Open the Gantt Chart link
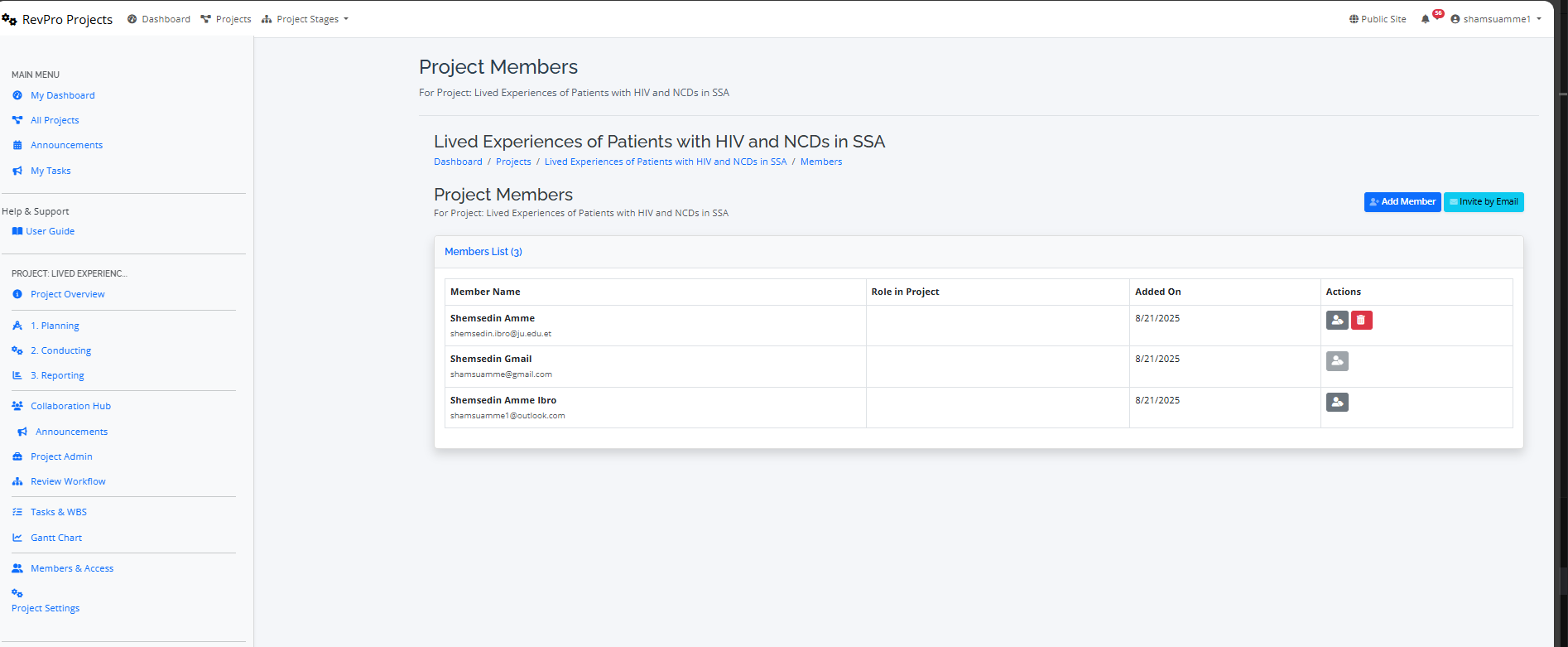The width and height of the screenshot is (1568, 647). [x=56, y=538]
